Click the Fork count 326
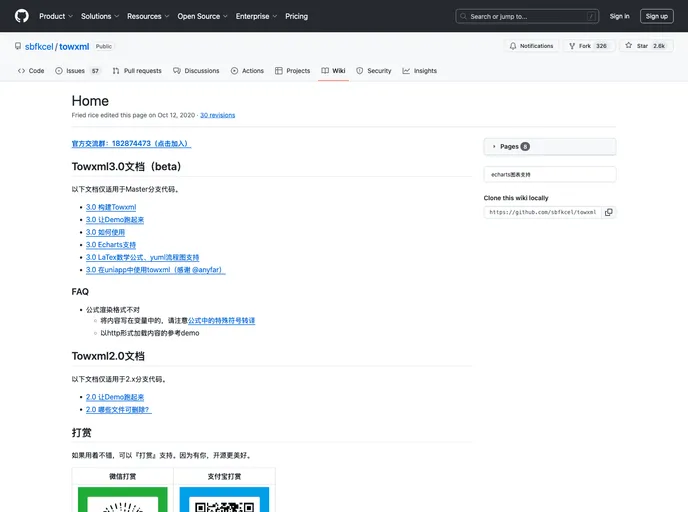Viewport: 688px width, 512px height. coord(601,46)
